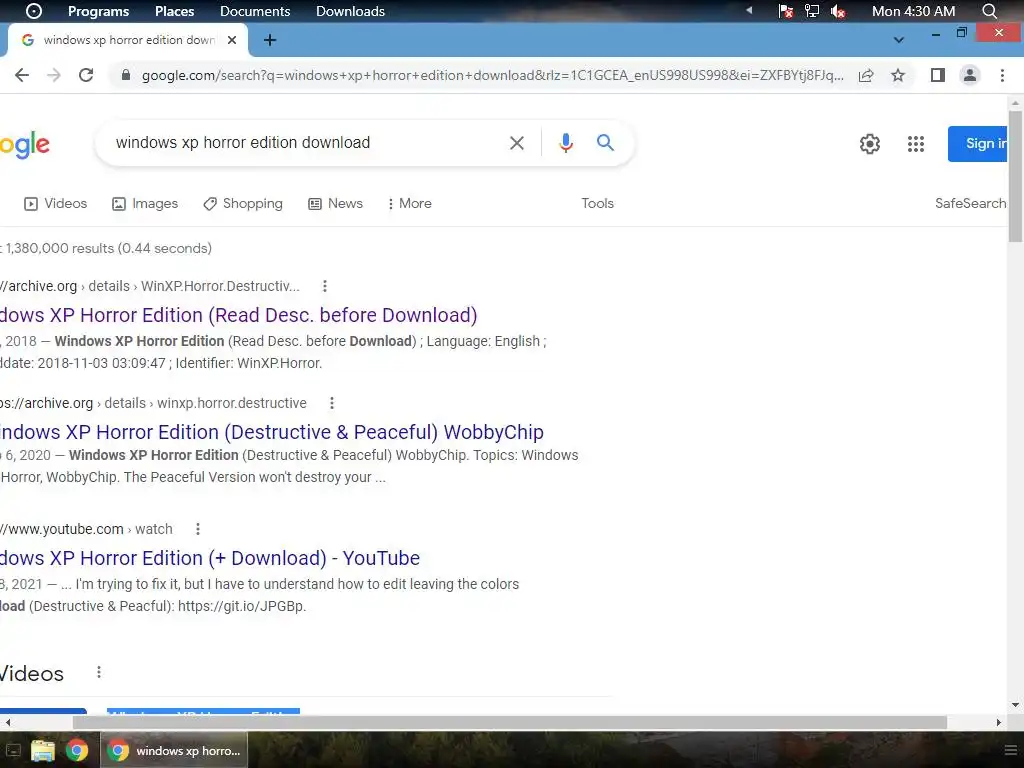Open options for first archive.org result
1024x768 pixels.
point(325,286)
